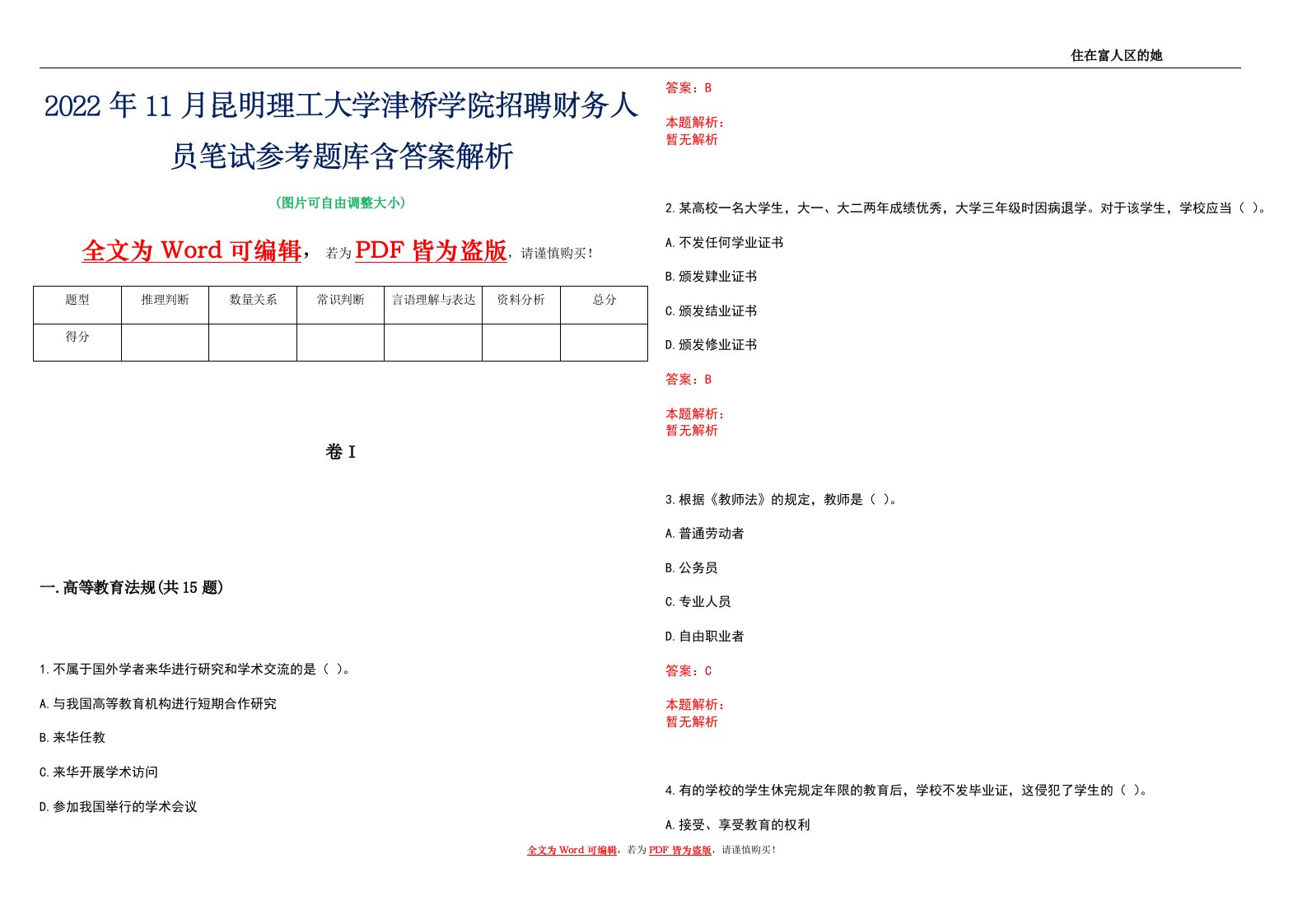
Task: Click the large red text 全文为 Word 可编辑
Action: (192, 250)
